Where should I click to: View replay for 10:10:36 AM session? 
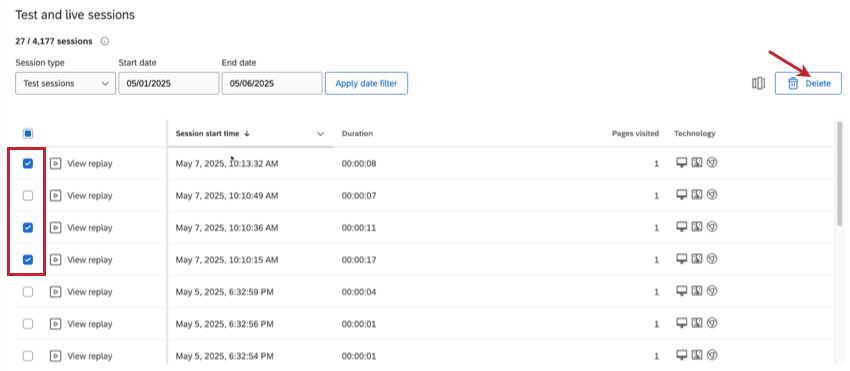[x=81, y=228]
